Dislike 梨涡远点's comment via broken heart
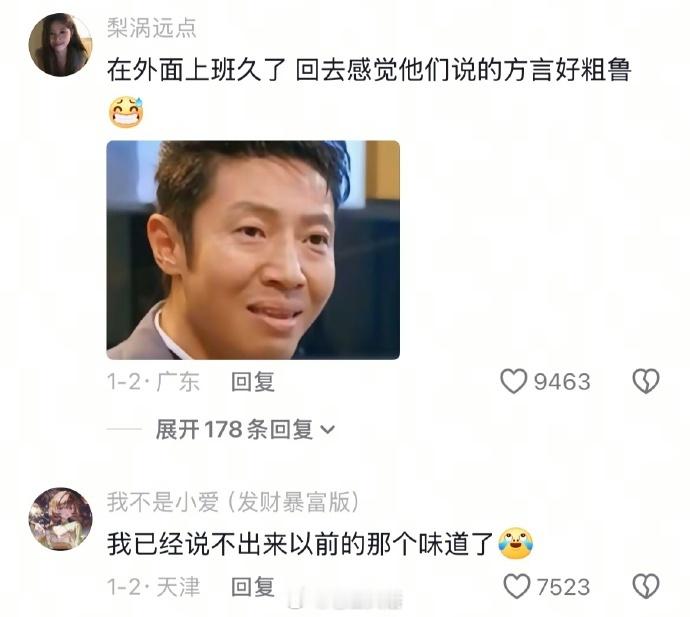The width and height of the screenshot is (690, 617). point(646,381)
